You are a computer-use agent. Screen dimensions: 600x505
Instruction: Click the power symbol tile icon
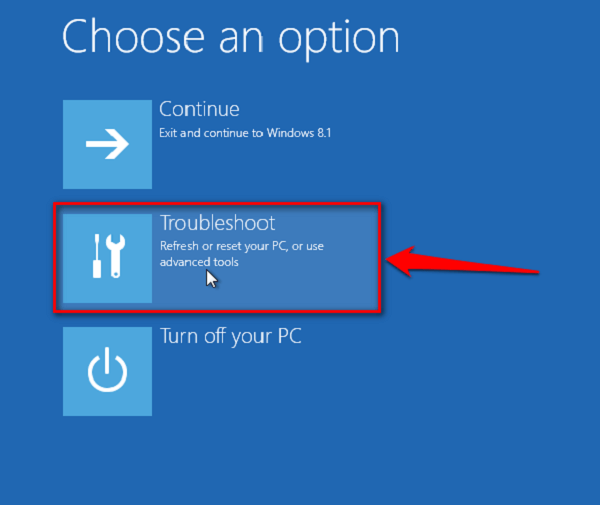[x=107, y=371]
